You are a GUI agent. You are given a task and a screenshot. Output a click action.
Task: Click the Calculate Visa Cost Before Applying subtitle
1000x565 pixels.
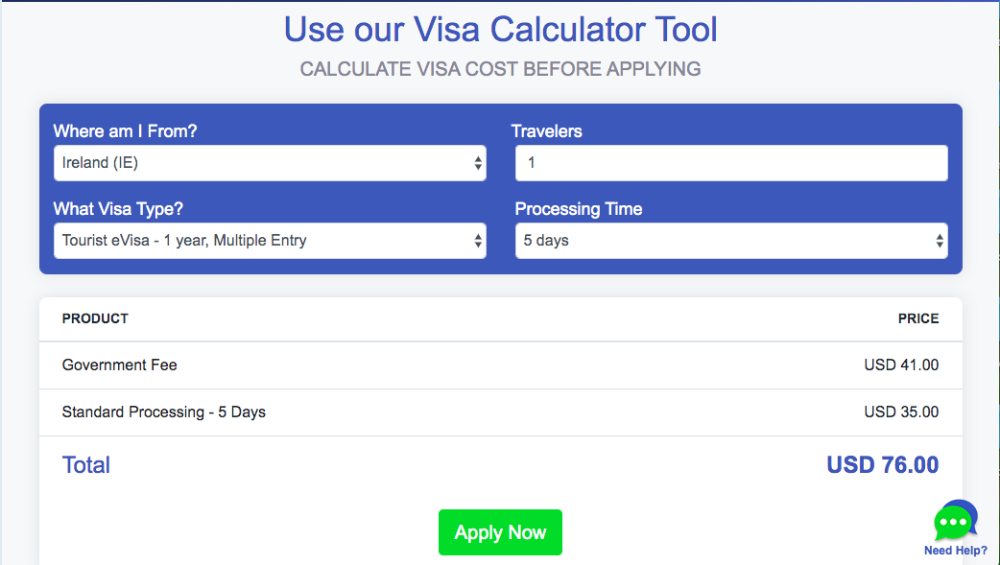click(501, 69)
